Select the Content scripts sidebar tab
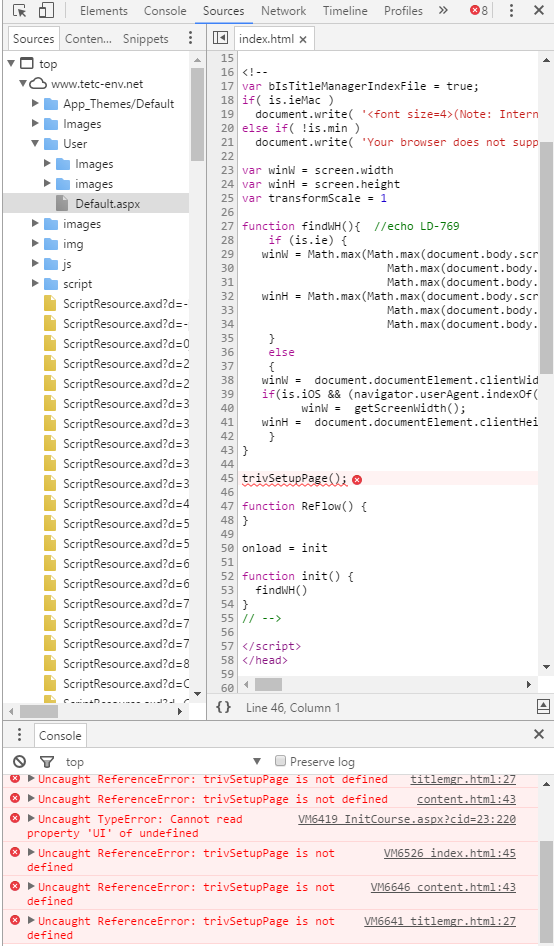554x946 pixels. click(89, 39)
